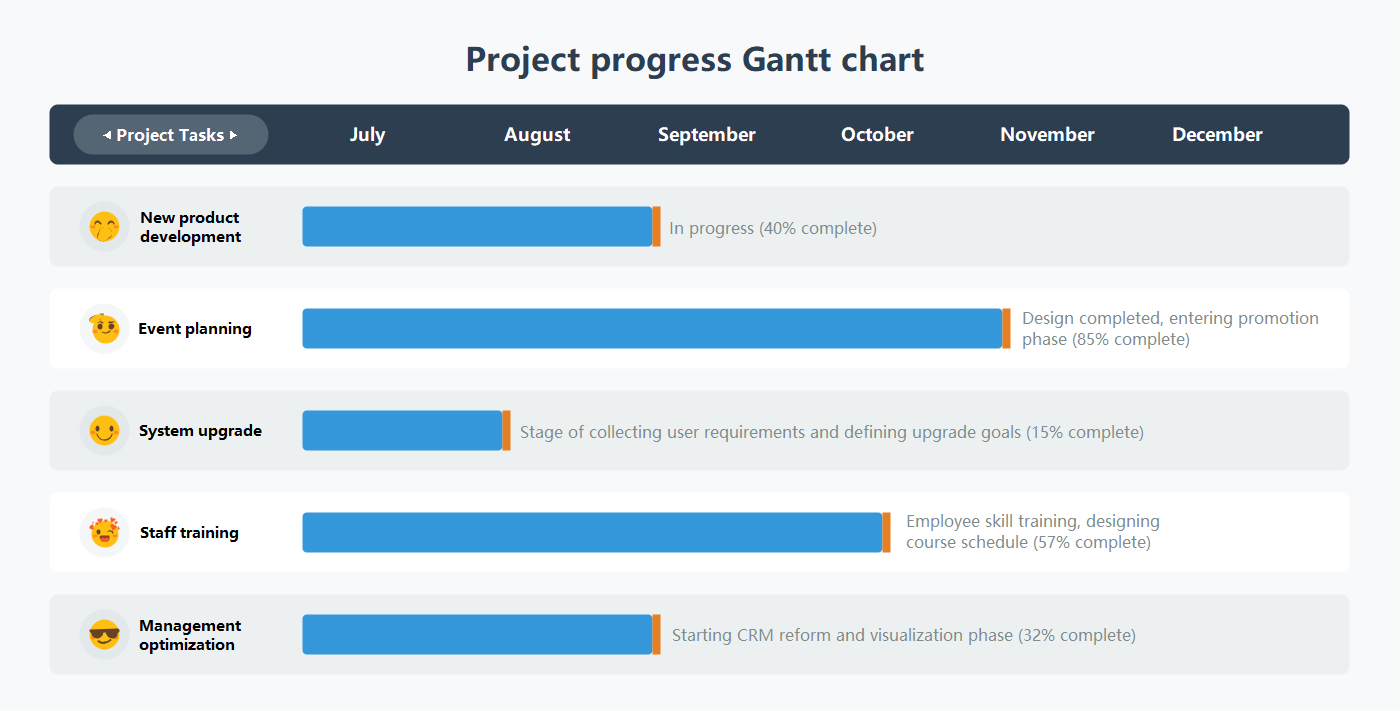
Task: Click the Management optimization sunglasses emoji
Action: (104, 635)
